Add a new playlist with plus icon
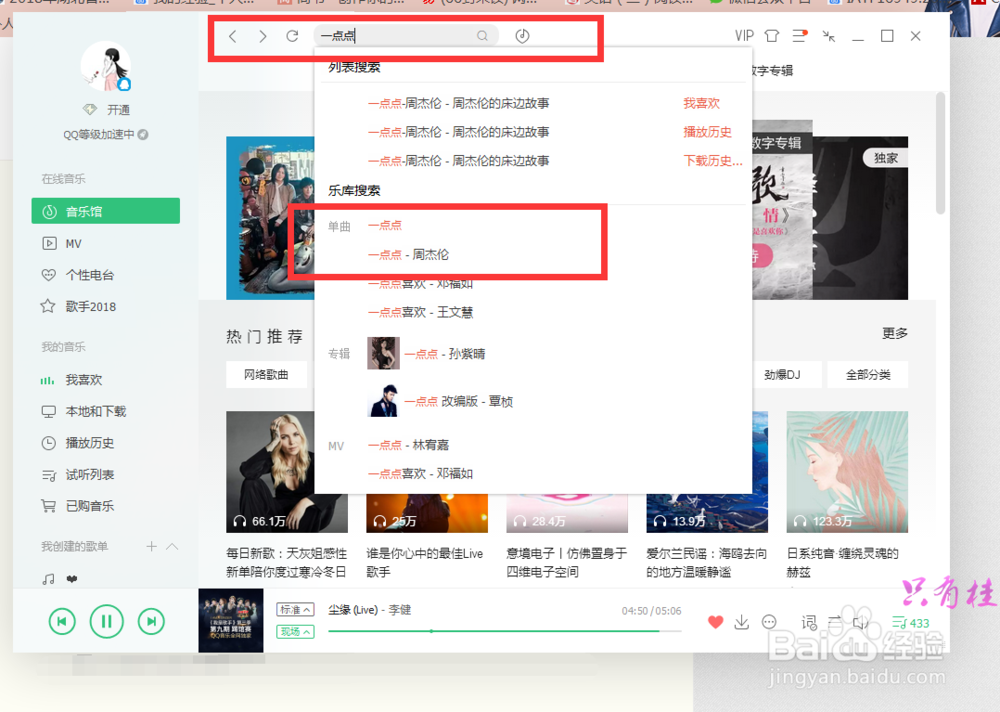 (x=151, y=546)
